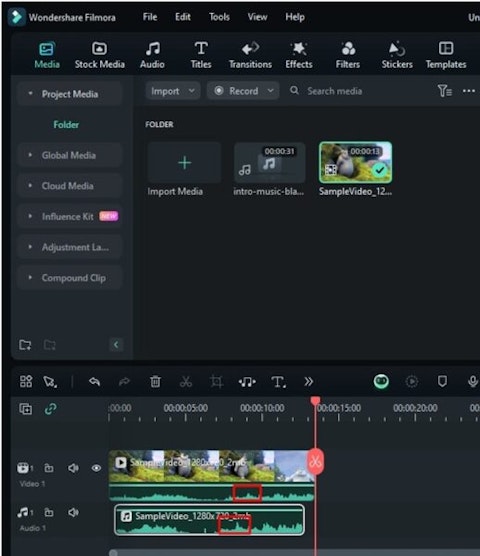
Task: Open the three-dot more options menu
Action: click(469, 91)
